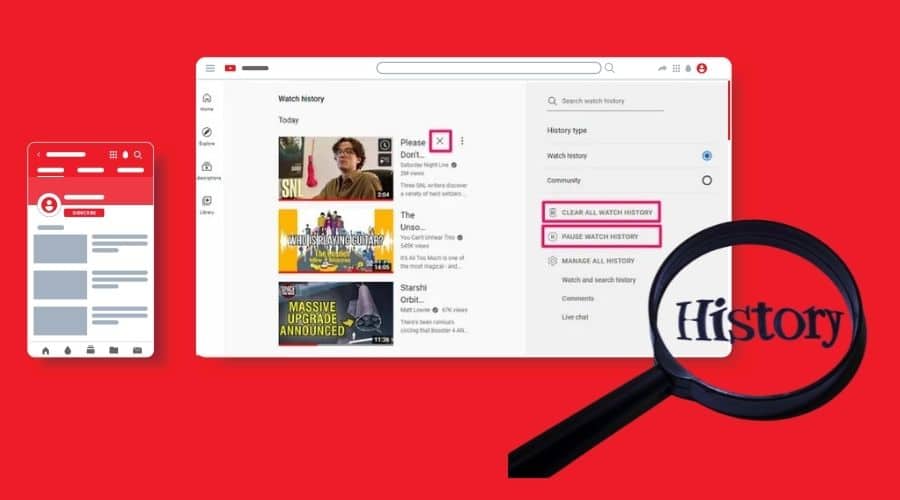Tap the folder icon in phone bottom bar

[x=114, y=350]
